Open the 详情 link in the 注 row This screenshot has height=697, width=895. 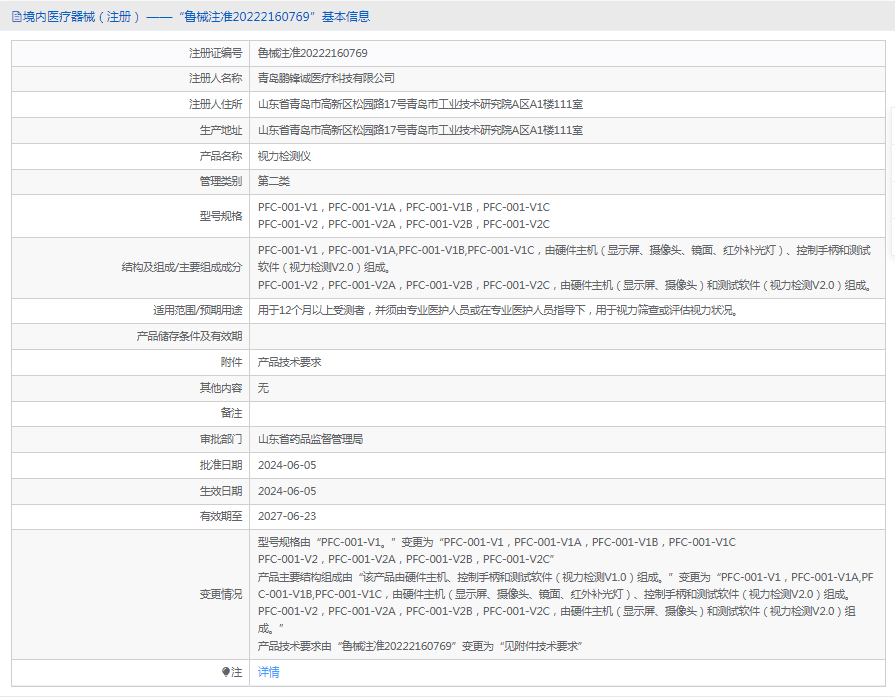click(268, 672)
